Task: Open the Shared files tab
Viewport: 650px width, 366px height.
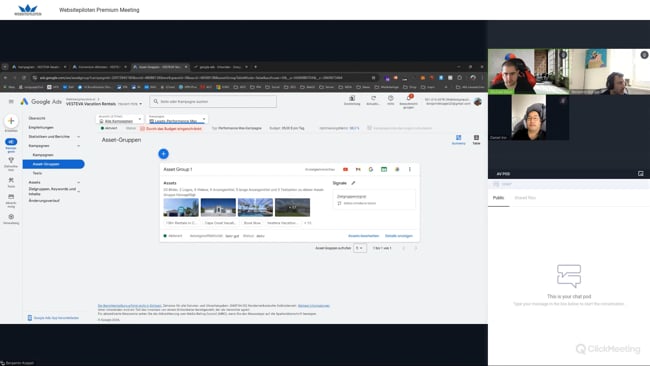Action: [x=525, y=198]
